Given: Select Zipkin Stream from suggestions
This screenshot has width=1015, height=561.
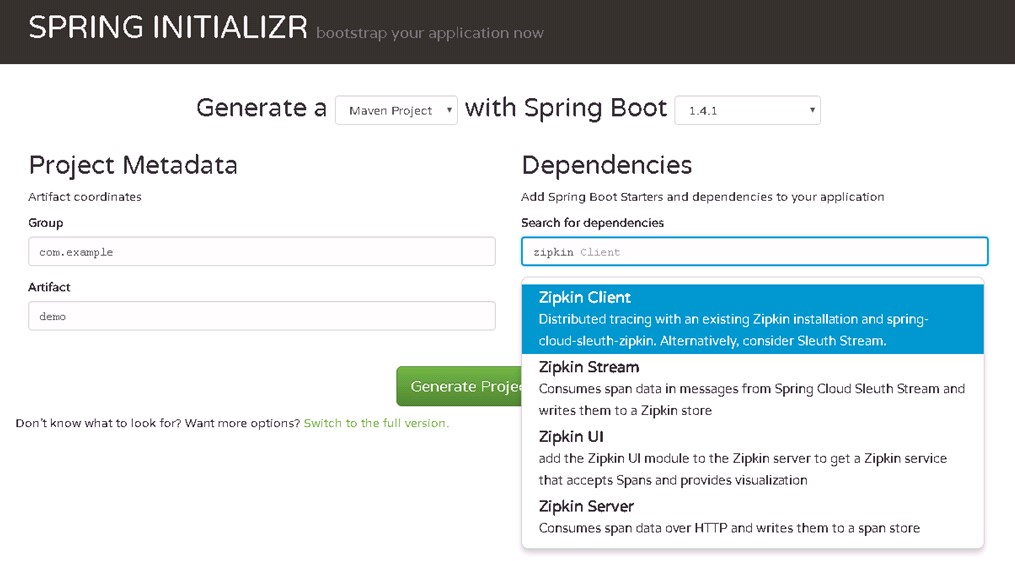Looking at the screenshot, I should point(753,388).
